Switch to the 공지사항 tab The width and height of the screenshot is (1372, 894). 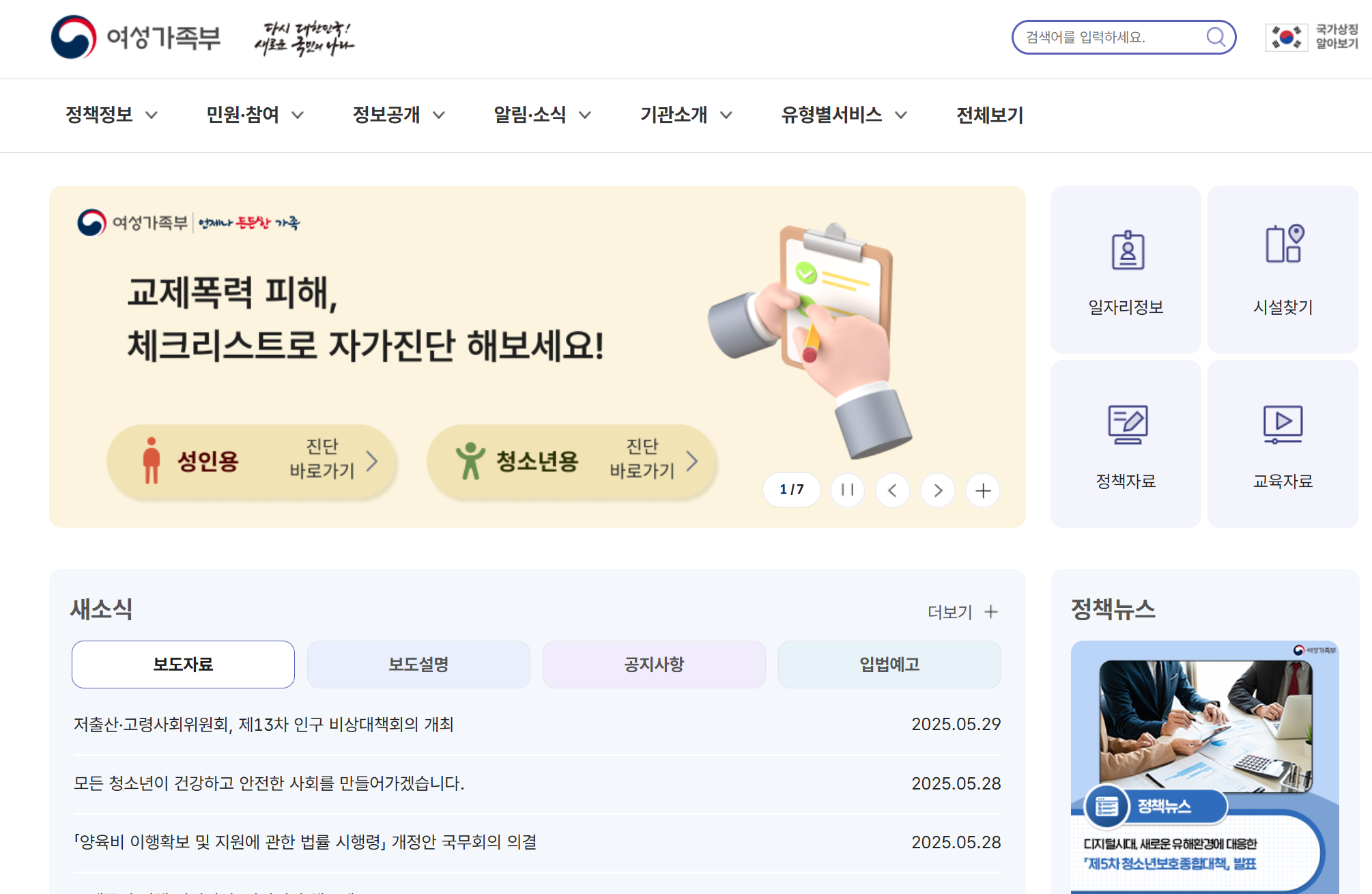[654, 665]
